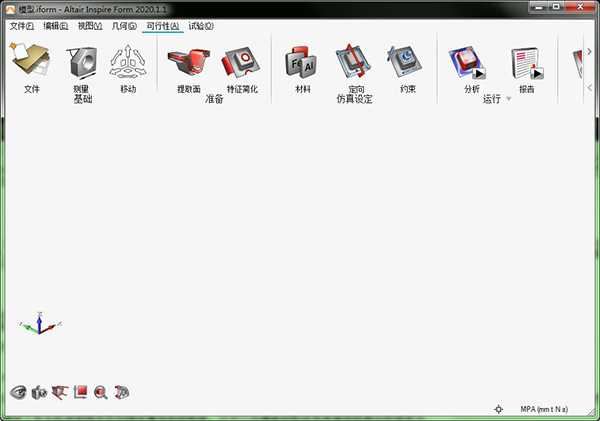Close the Altair Inspire Form window
This screenshot has height=421, width=600.
click(580, 7)
